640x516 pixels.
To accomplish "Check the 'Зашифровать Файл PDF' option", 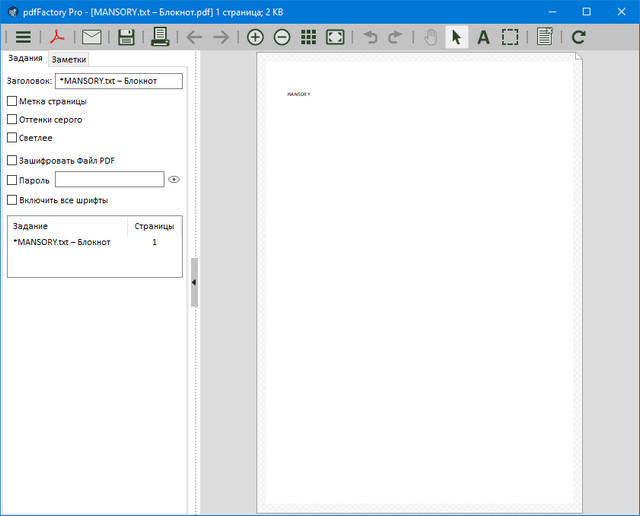I will click(x=12, y=160).
